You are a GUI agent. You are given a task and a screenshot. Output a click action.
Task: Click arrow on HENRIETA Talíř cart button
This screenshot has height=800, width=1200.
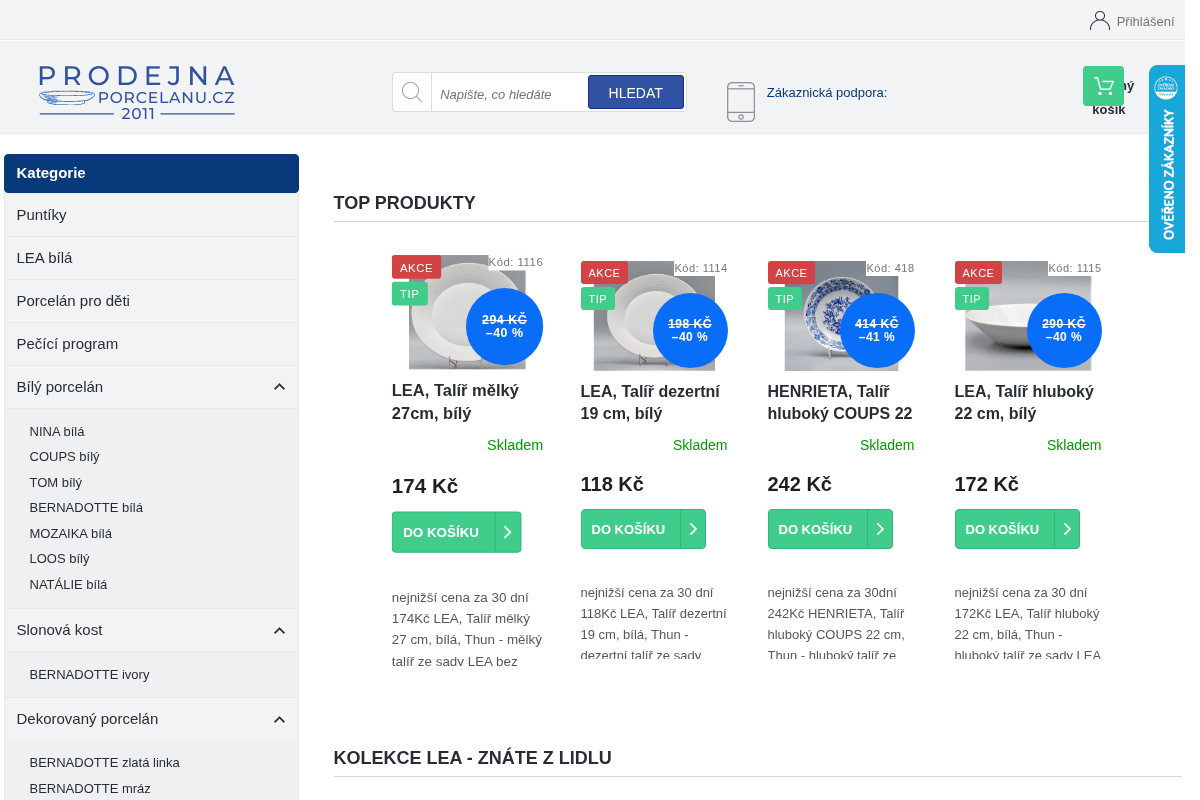[x=880, y=529]
